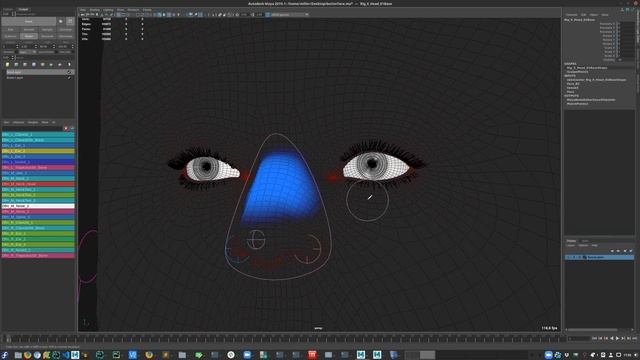This screenshot has width=640, height=360.
Task: Toggle the enabled icon on the second layer row
Action: click(x=69, y=78)
